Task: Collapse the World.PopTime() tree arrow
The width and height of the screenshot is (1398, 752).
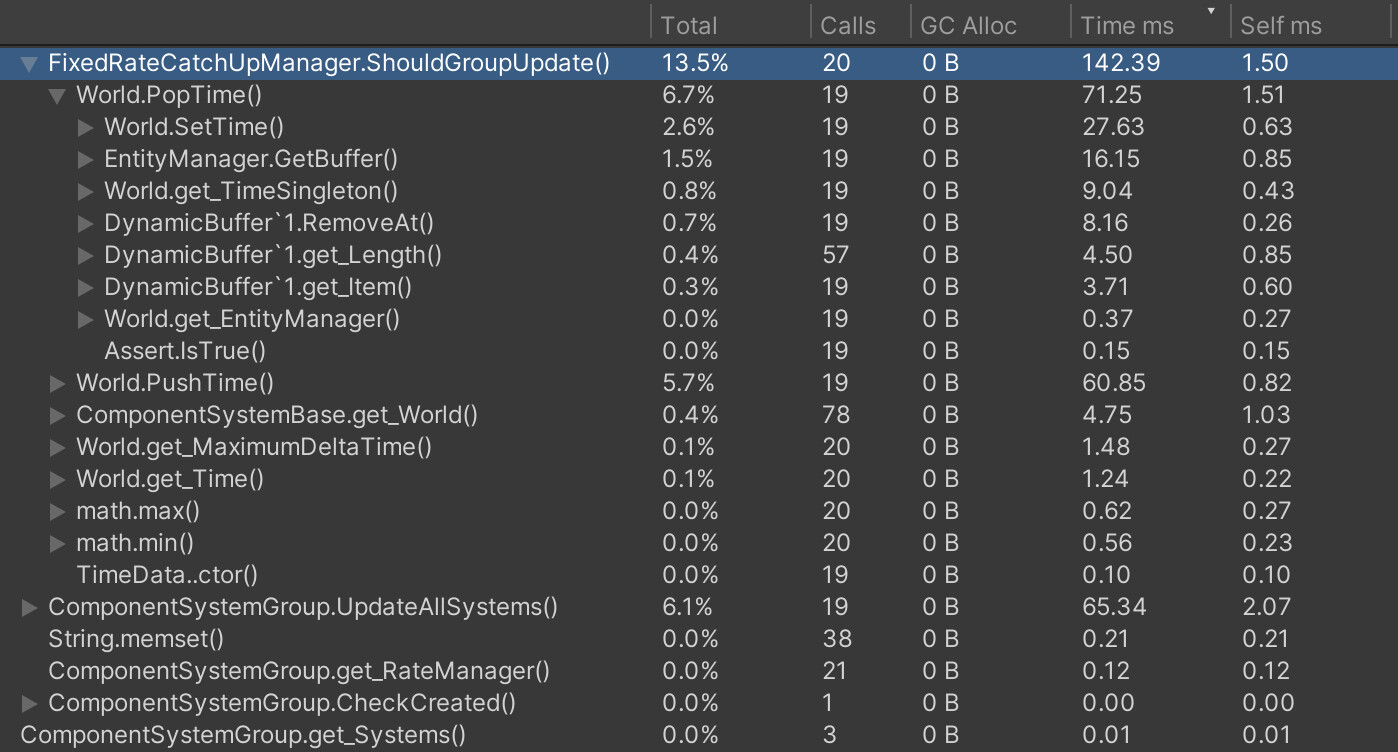Action: (x=57, y=96)
